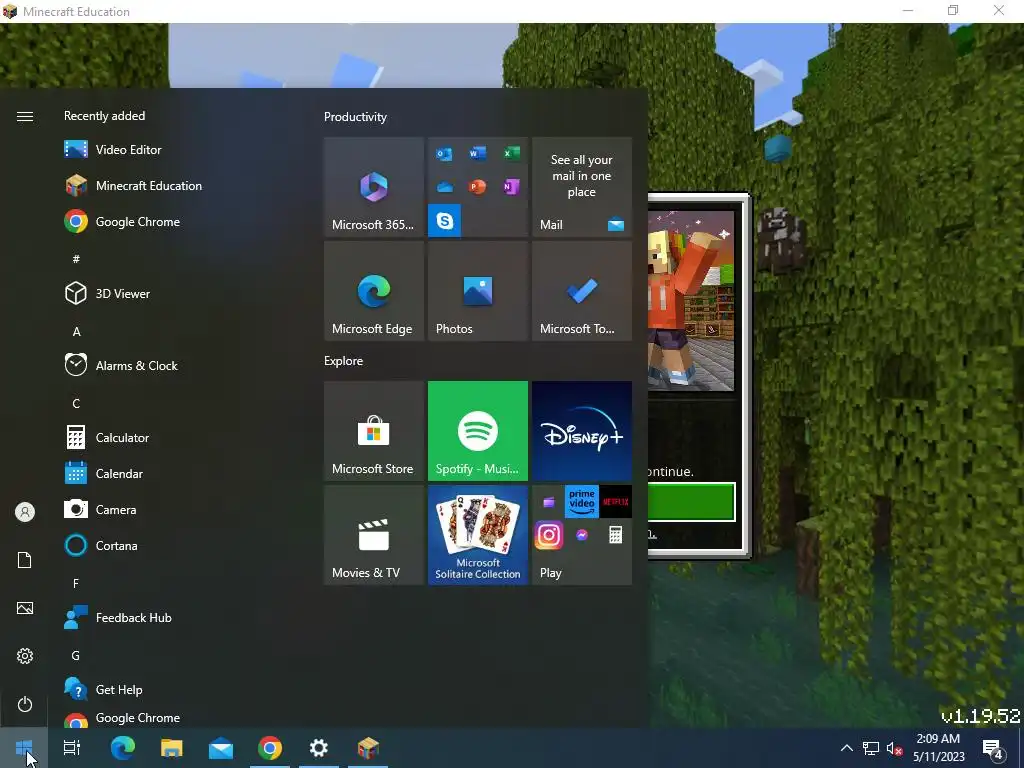
Task: Click the green button in Minecraft dialog
Action: (x=692, y=502)
